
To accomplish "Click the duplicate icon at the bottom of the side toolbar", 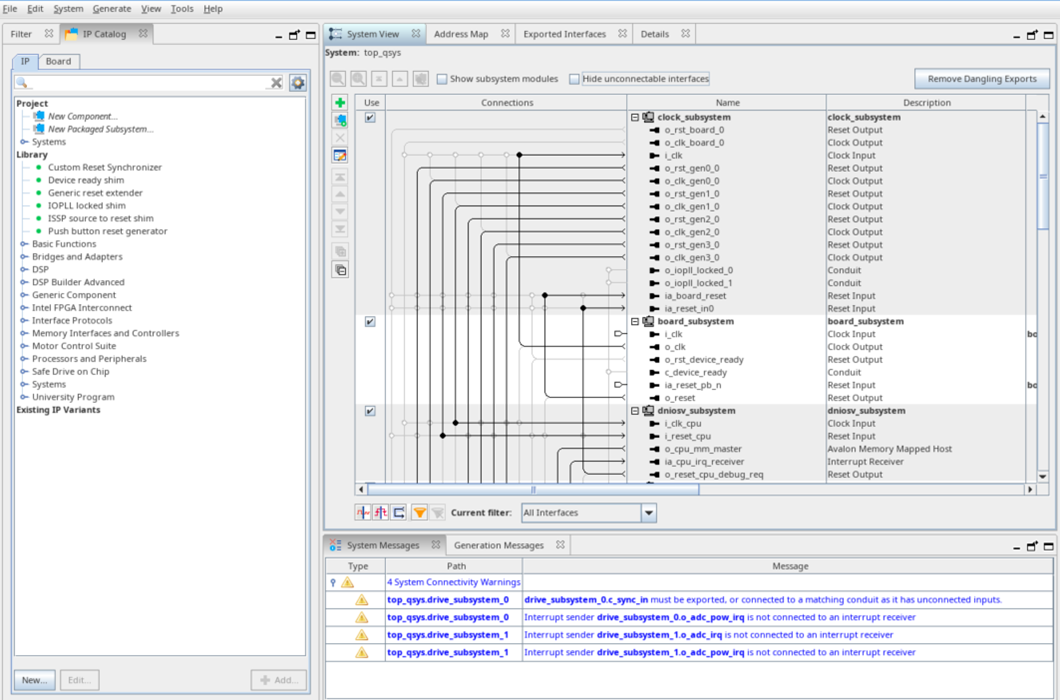I will coord(340,270).
